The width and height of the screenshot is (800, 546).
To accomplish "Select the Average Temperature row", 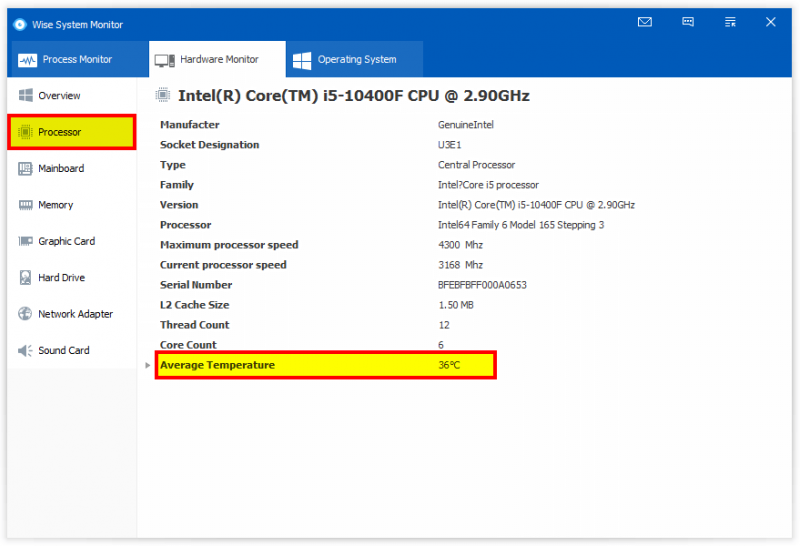I will coord(326,365).
